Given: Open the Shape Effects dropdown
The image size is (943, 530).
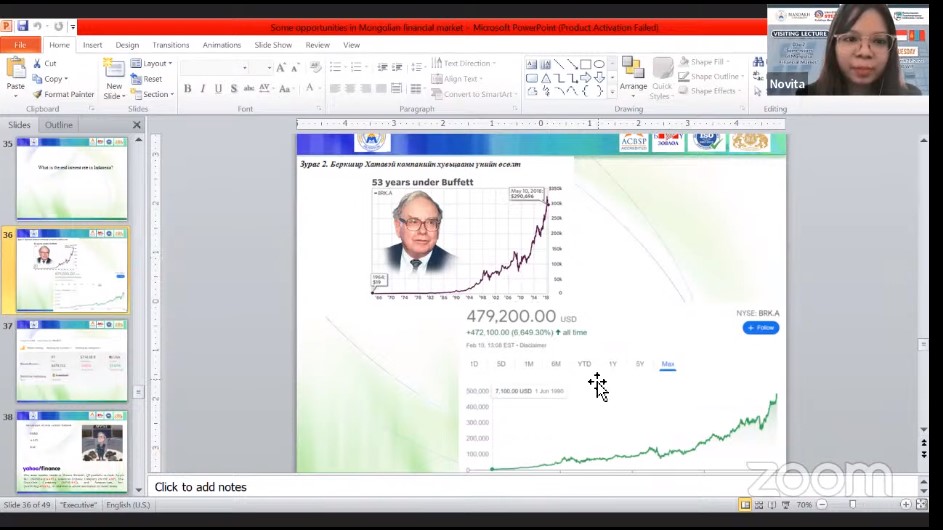Looking at the screenshot, I should (710, 91).
